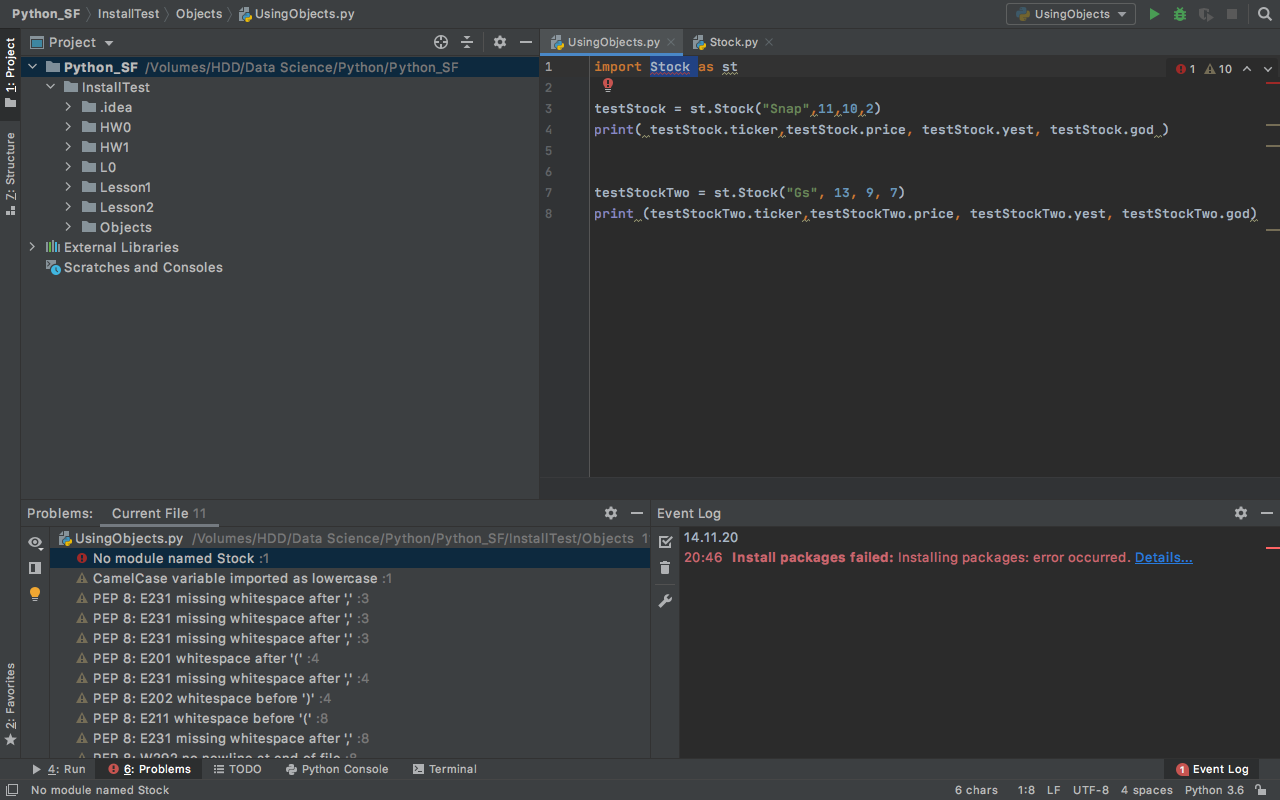Run with coverage icon in toolbar
1280x800 pixels.
point(1206,14)
